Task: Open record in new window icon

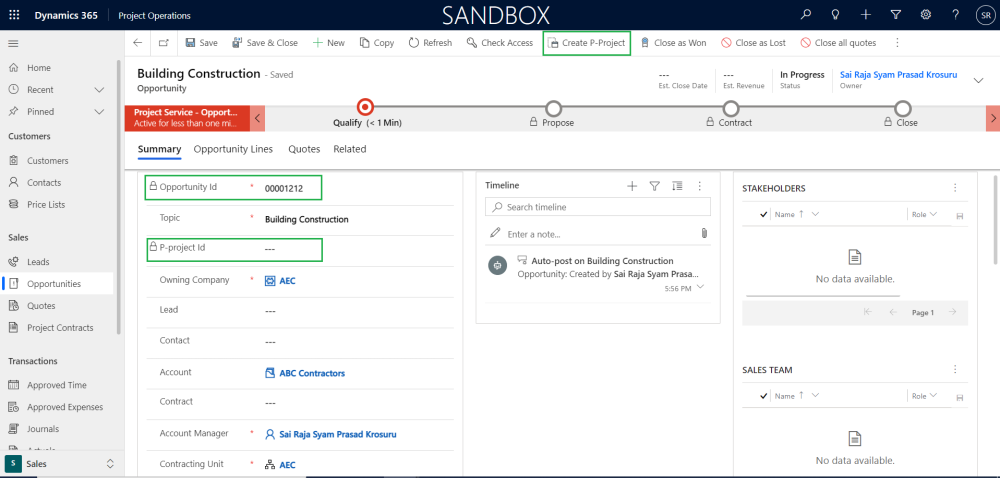Action: [164, 43]
